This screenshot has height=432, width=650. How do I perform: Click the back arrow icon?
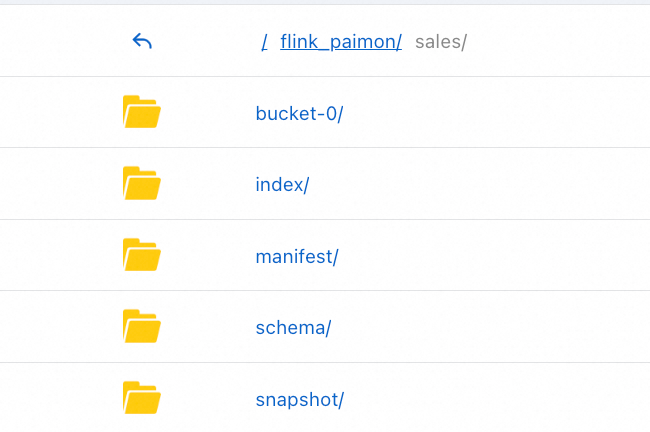pyautogui.click(x=142, y=42)
